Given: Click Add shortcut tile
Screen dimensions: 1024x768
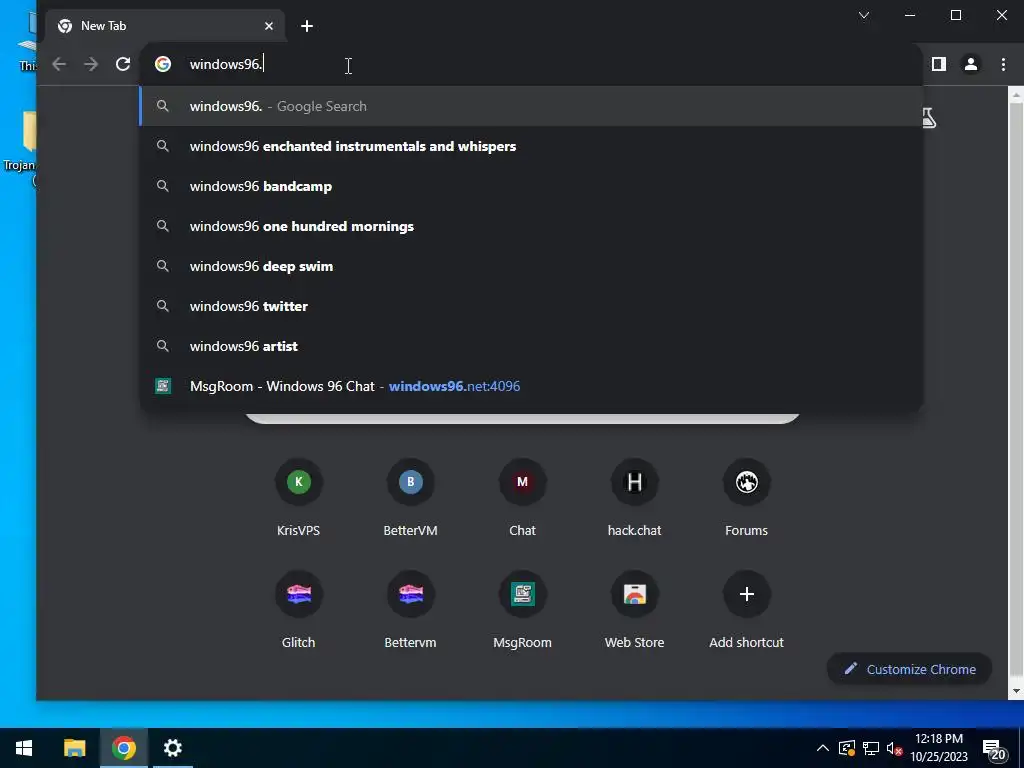Looking at the screenshot, I should (x=746, y=610).
